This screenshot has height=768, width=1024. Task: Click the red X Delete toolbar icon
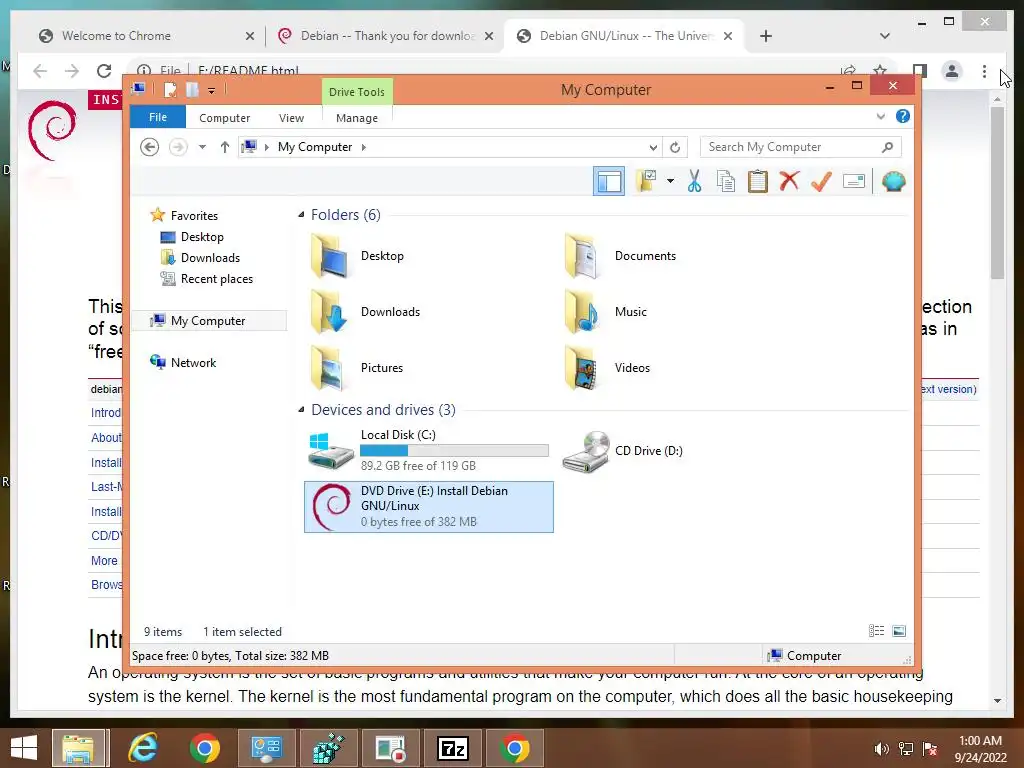(790, 181)
